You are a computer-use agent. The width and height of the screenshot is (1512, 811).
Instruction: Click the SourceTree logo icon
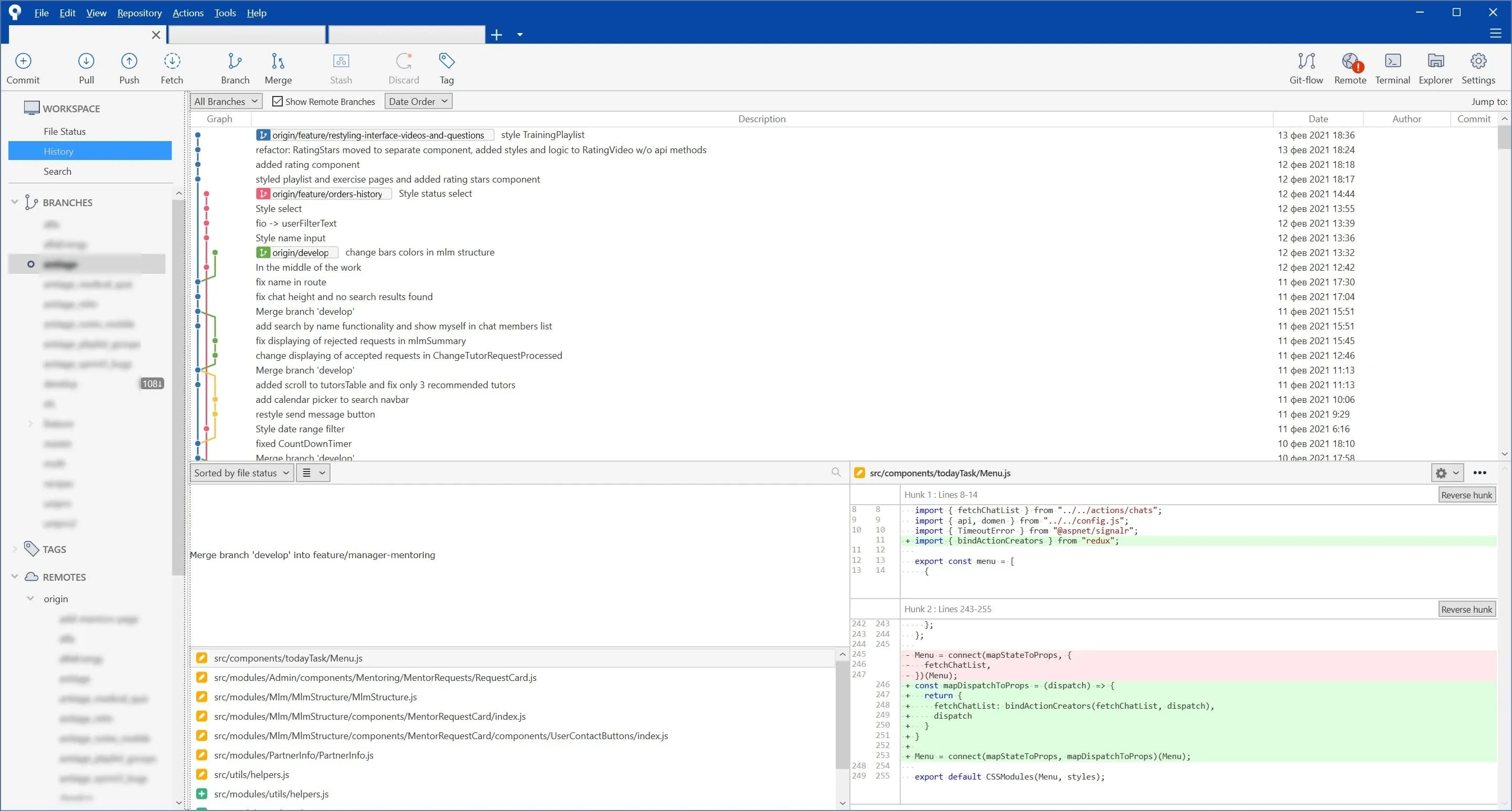tap(15, 12)
